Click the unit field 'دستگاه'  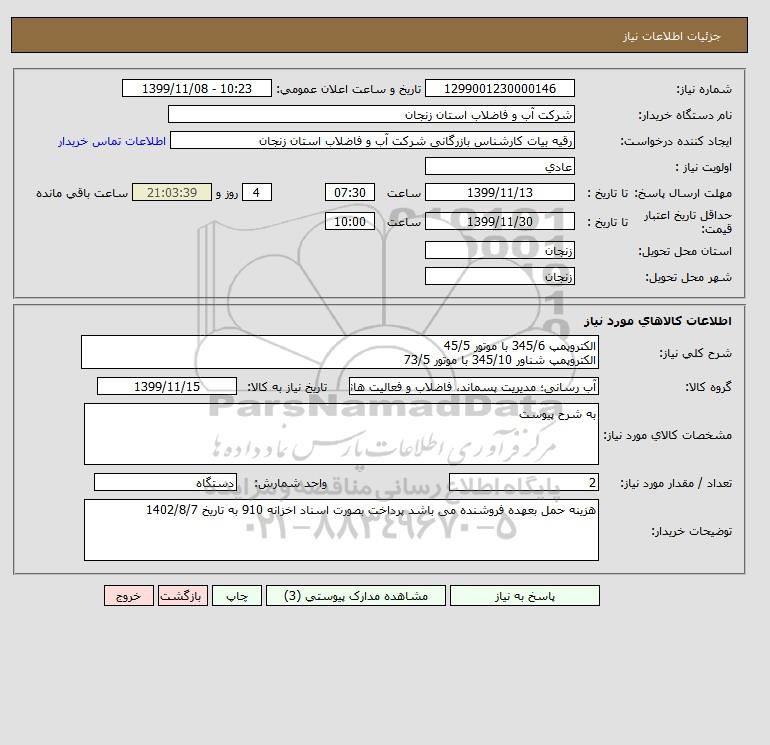[165, 482]
